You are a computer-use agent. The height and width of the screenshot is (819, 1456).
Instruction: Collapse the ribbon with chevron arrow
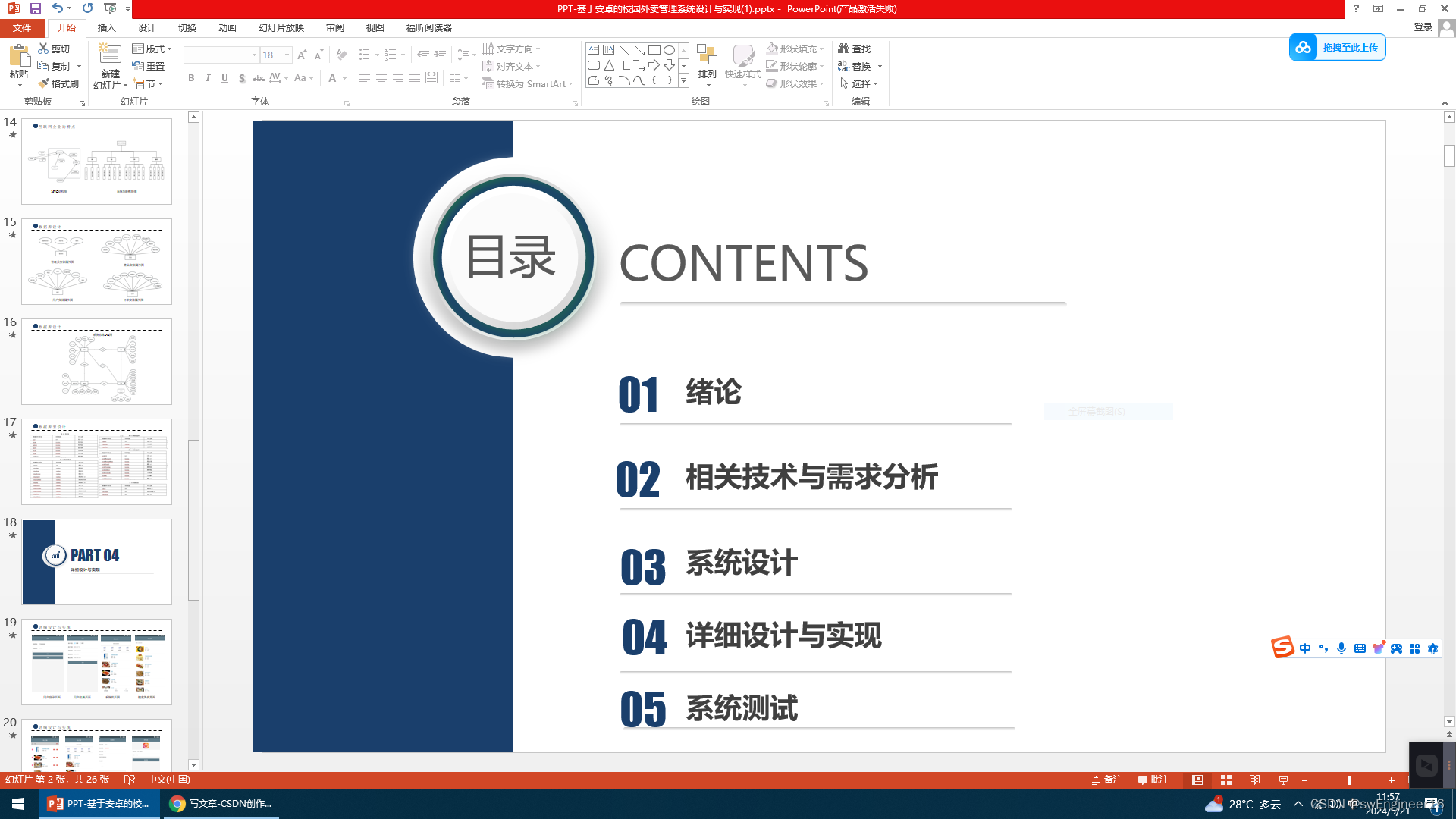coord(1445,102)
